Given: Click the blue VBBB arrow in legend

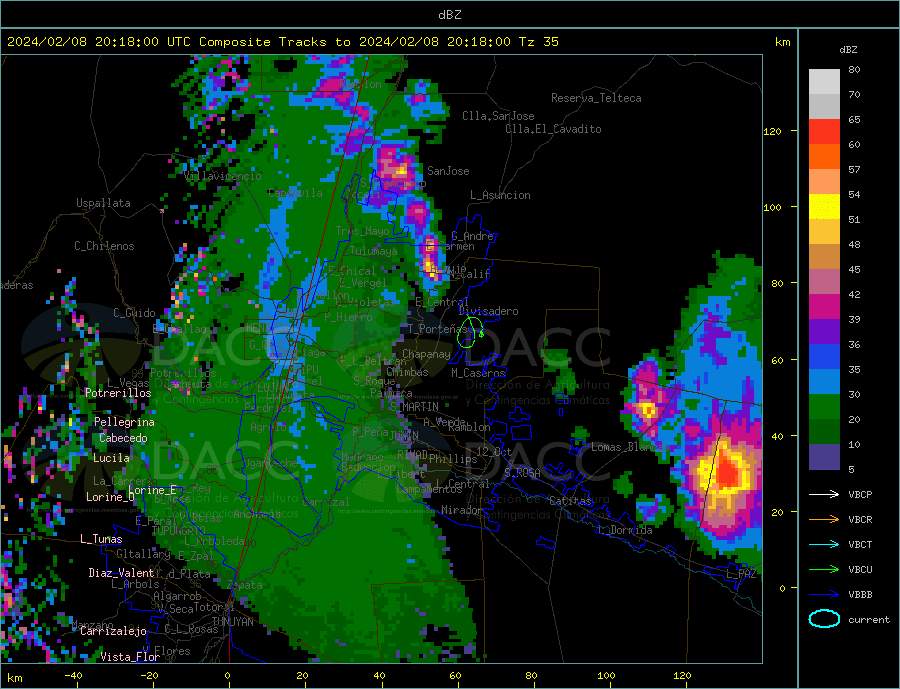Looking at the screenshot, I should click(x=824, y=594).
